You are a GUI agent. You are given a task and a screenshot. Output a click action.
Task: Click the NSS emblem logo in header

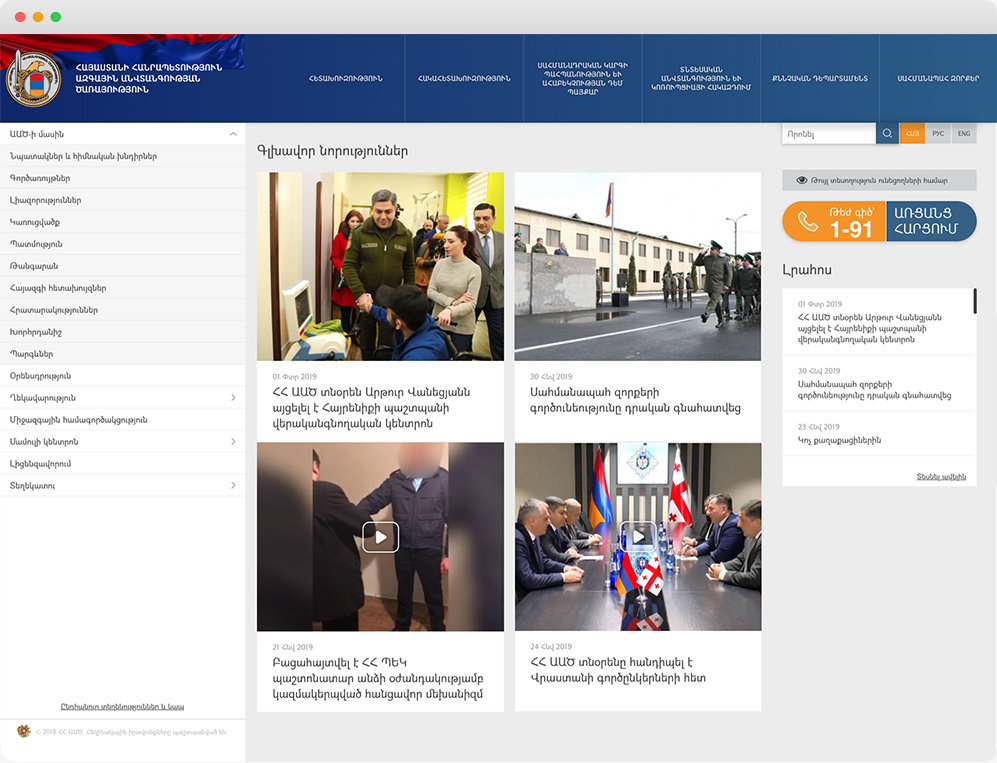pos(33,79)
